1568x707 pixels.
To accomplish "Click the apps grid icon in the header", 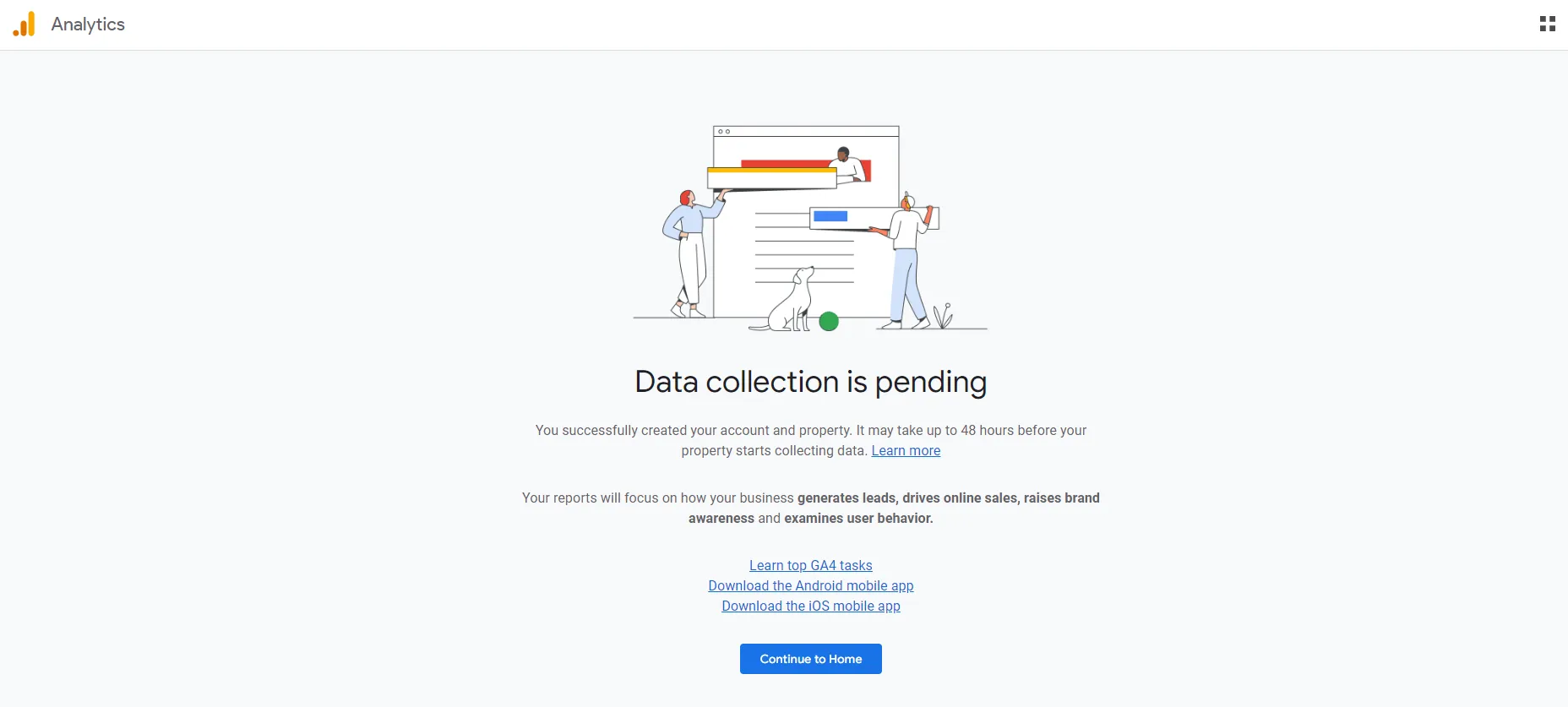I will point(1548,23).
